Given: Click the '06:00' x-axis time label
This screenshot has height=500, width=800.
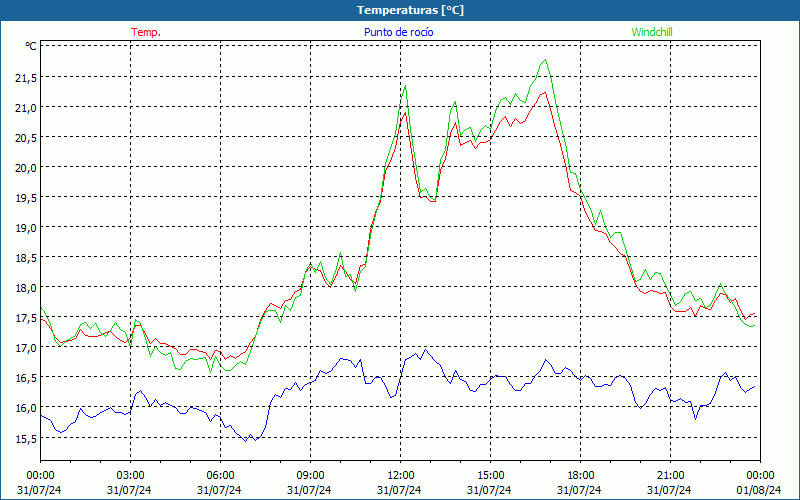Looking at the screenshot, I should pyautogui.click(x=220, y=475).
